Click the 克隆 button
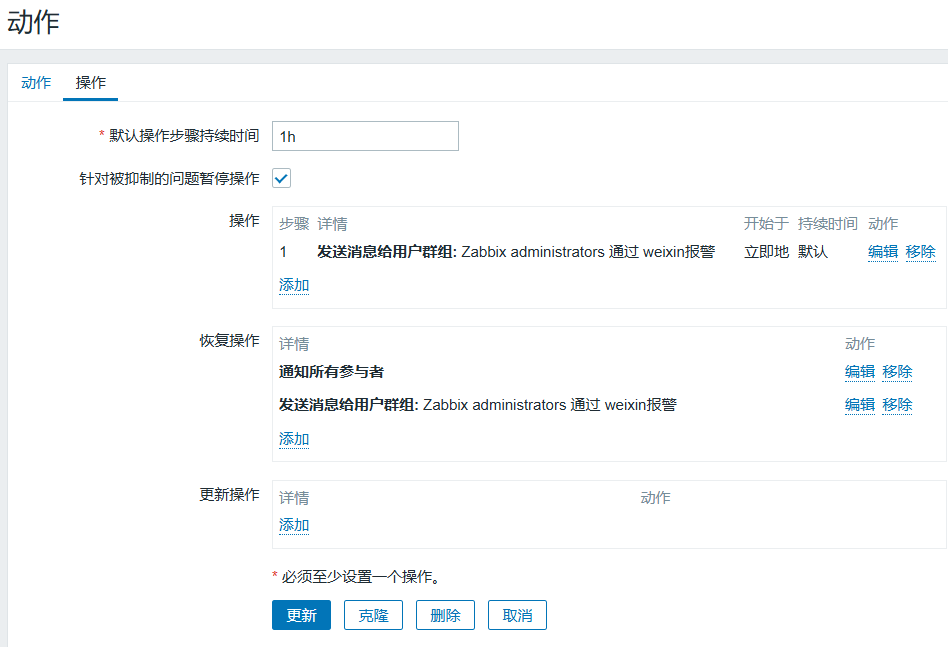948x647 pixels. (x=373, y=615)
